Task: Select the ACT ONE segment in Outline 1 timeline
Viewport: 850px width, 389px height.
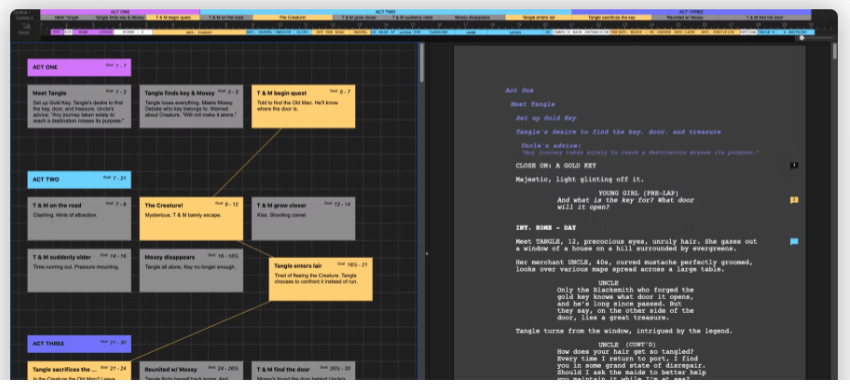Action: point(120,12)
